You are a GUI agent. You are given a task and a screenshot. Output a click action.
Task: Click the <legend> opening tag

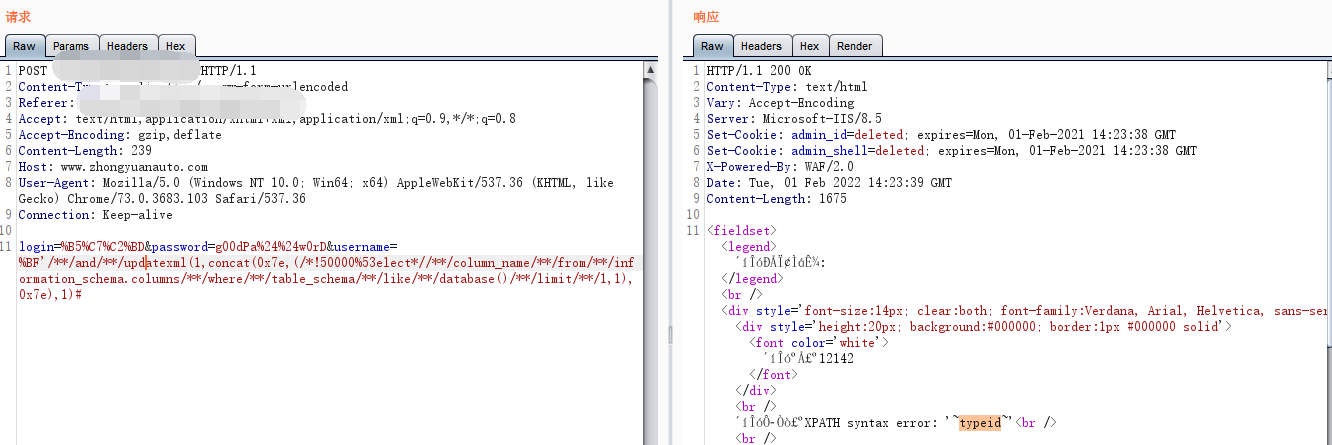pyautogui.click(x=748, y=246)
